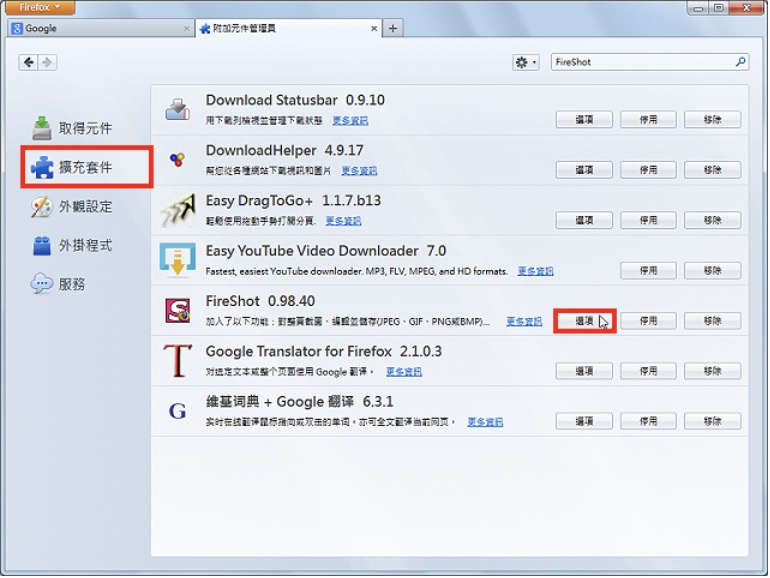The height and width of the screenshot is (578, 770).
Task: Close the Google tab
Action: 186,28
